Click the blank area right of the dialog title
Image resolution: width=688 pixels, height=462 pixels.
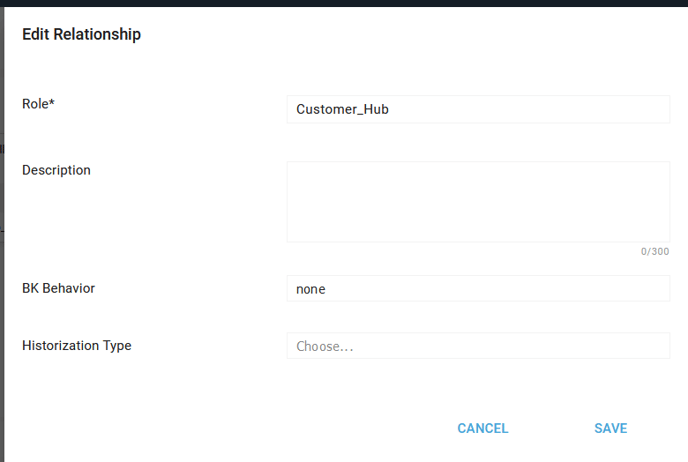pyautogui.click(x=400, y=35)
